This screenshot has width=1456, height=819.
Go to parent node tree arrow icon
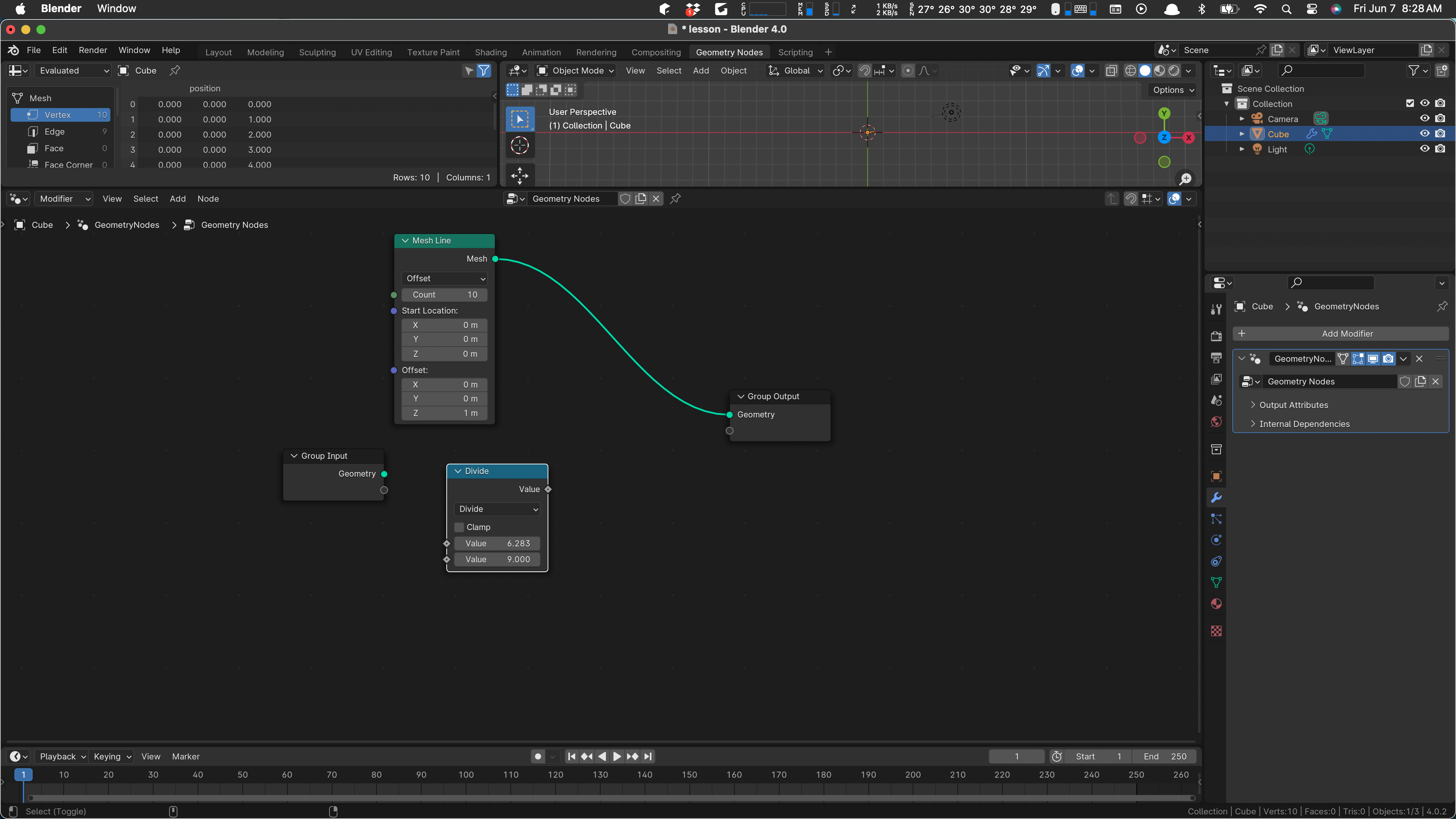(x=1112, y=198)
